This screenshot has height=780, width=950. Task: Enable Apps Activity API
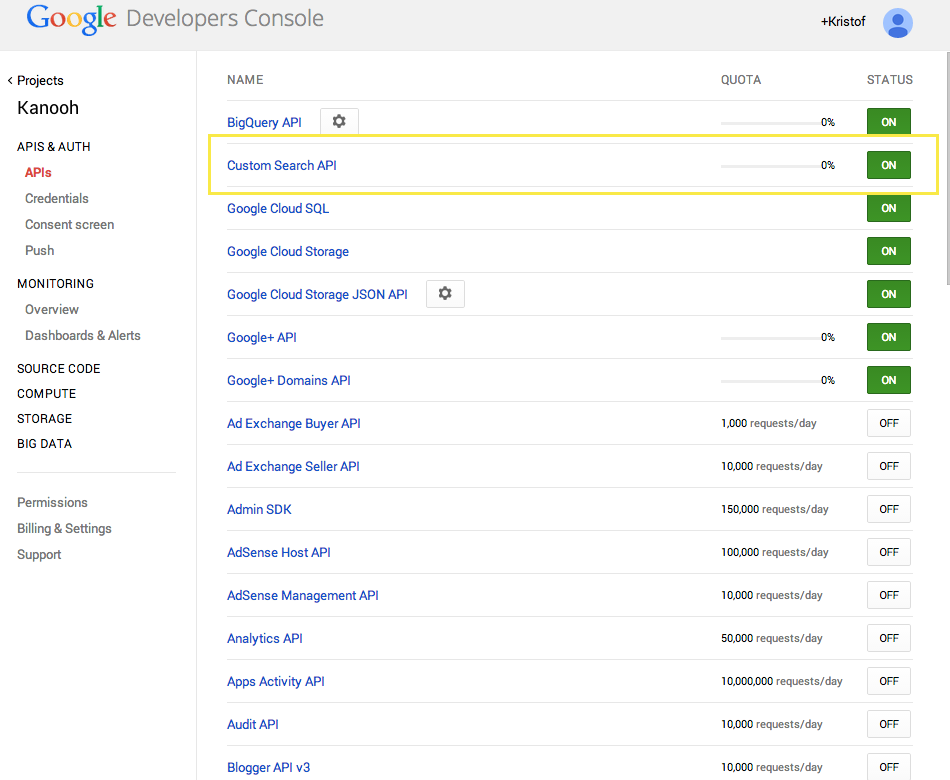(x=889, y=681)
